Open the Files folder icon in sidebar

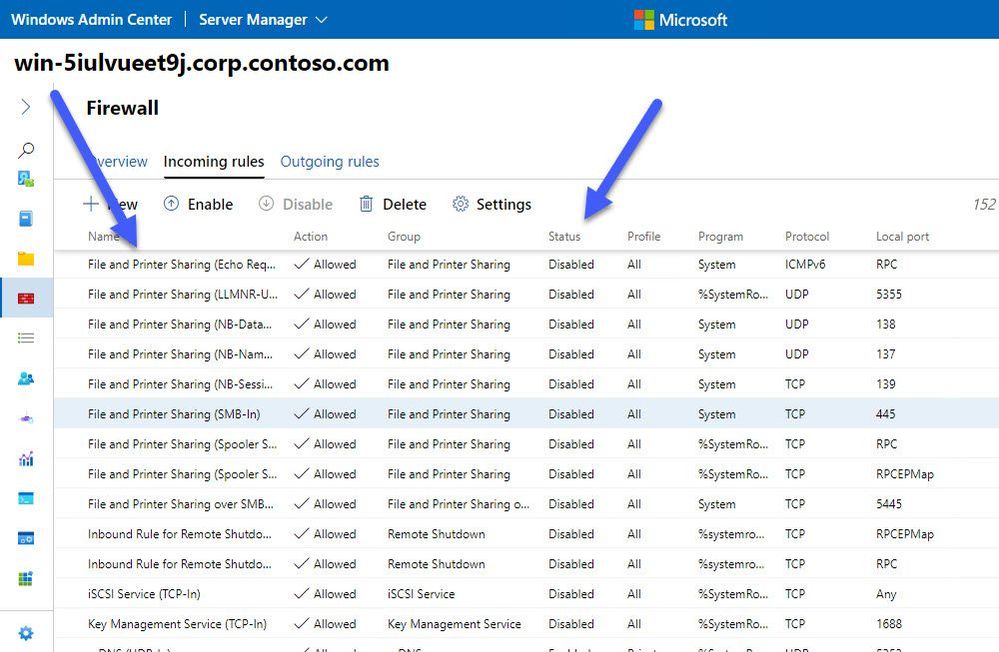[25, 259]
